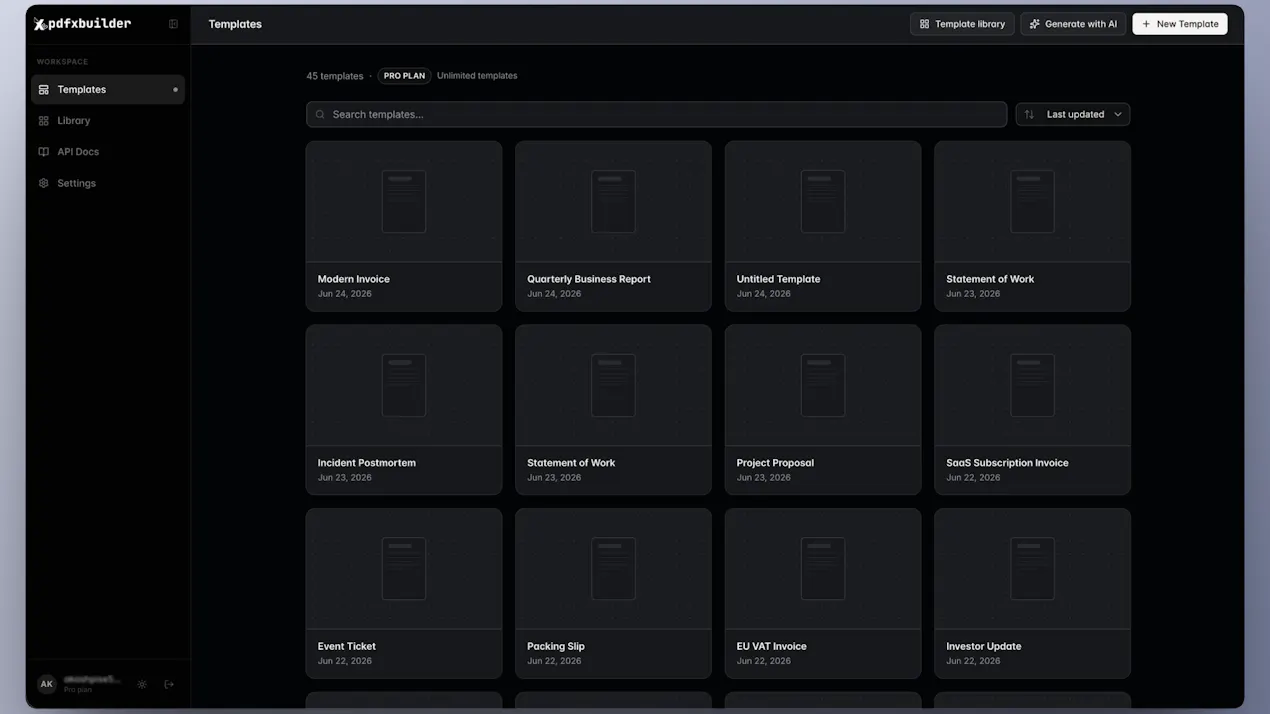Open Settings in the sidebar
Image resolution: width=1270 pixels, height=714 pixels.
pos(108,183)
